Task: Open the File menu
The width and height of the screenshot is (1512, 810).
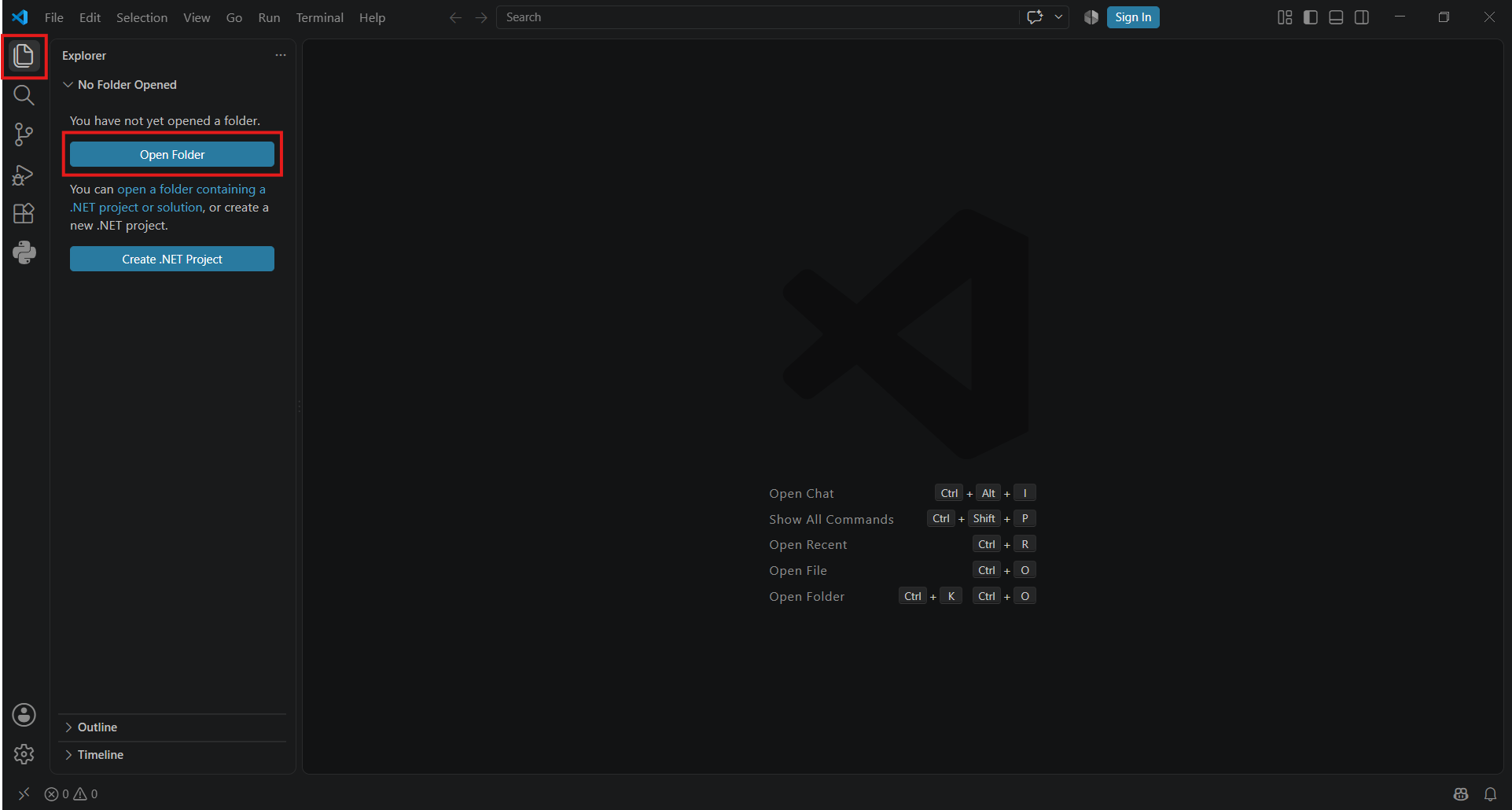Action: pos(54,17)
